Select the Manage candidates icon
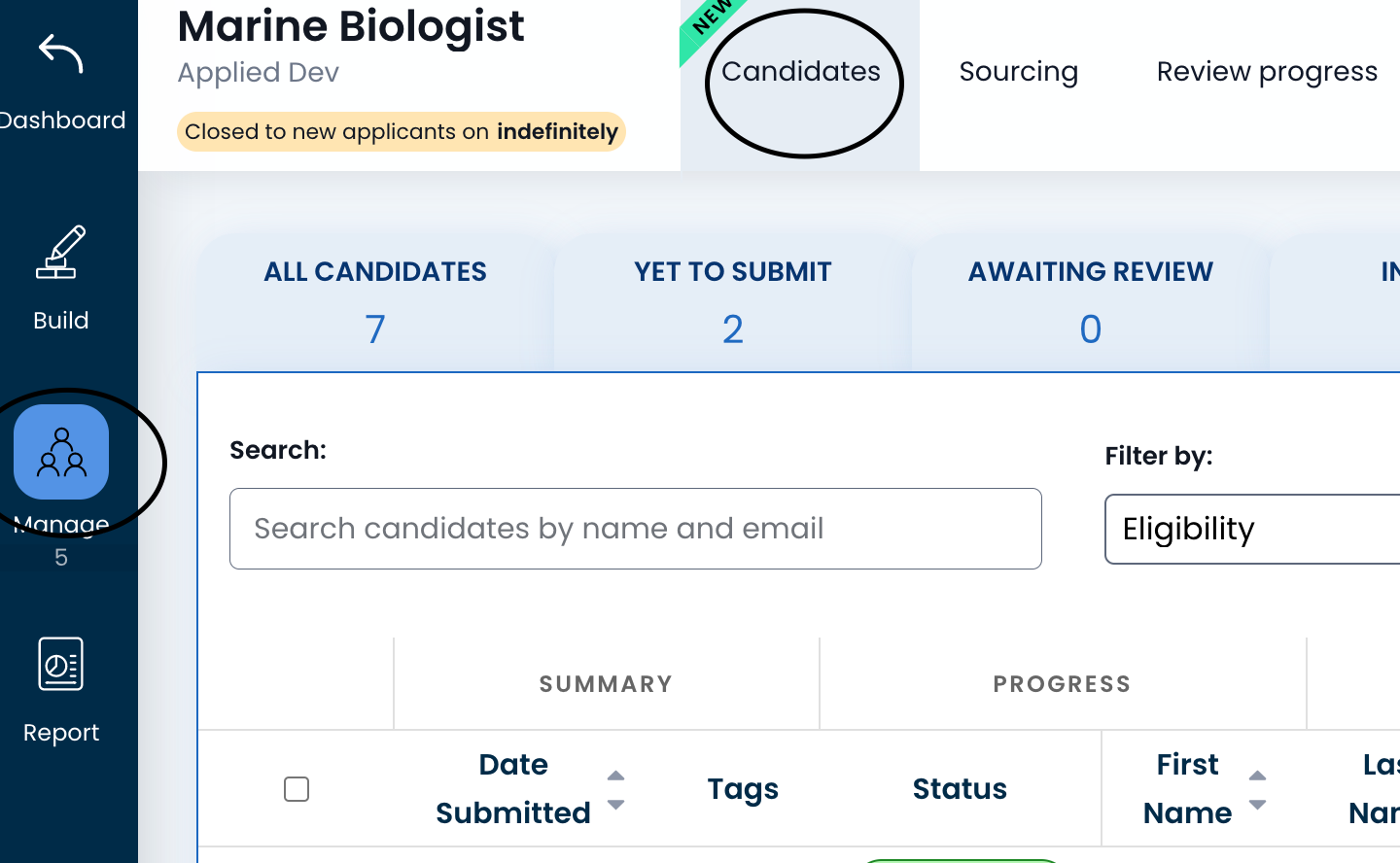Viewport: 1400px width, 863px height. coord(61,452)
